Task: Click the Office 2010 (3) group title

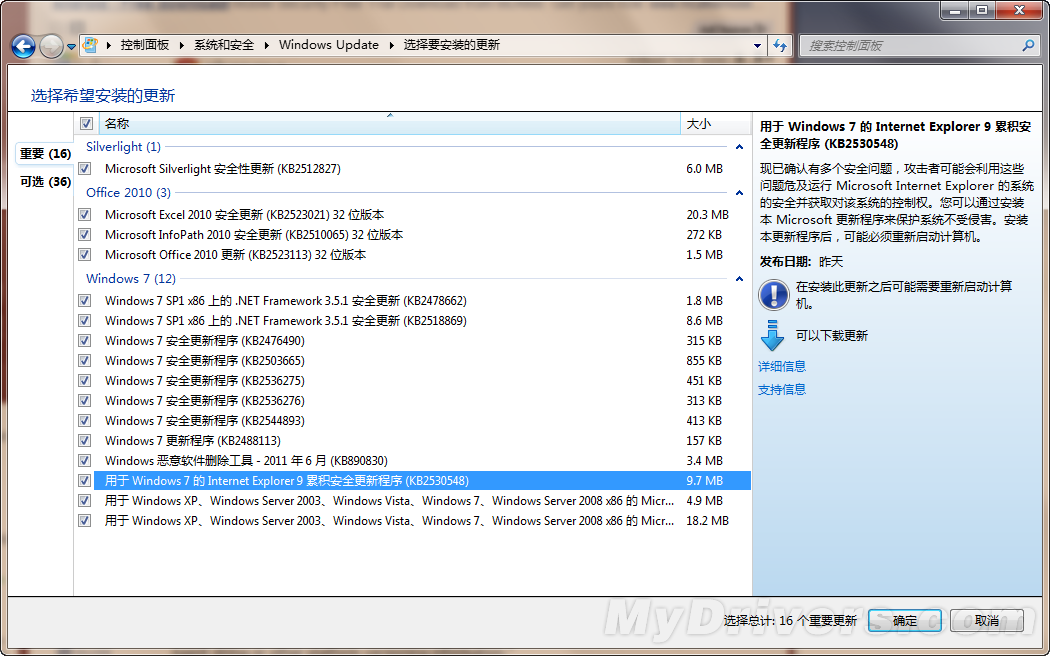Action: coord(129,193)
